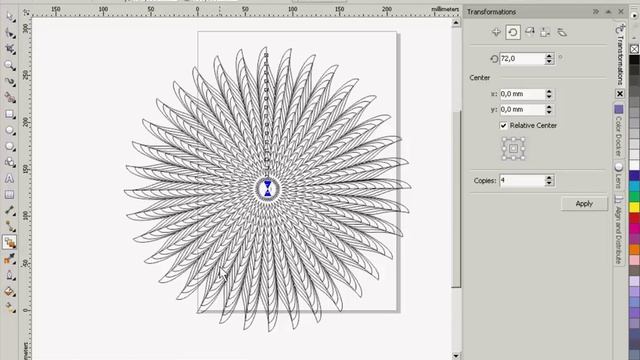Image resolution: width=640 pixels, height=360 pixels.
Task: Pick the No Color swatch in palette
Action: (634, 49)
